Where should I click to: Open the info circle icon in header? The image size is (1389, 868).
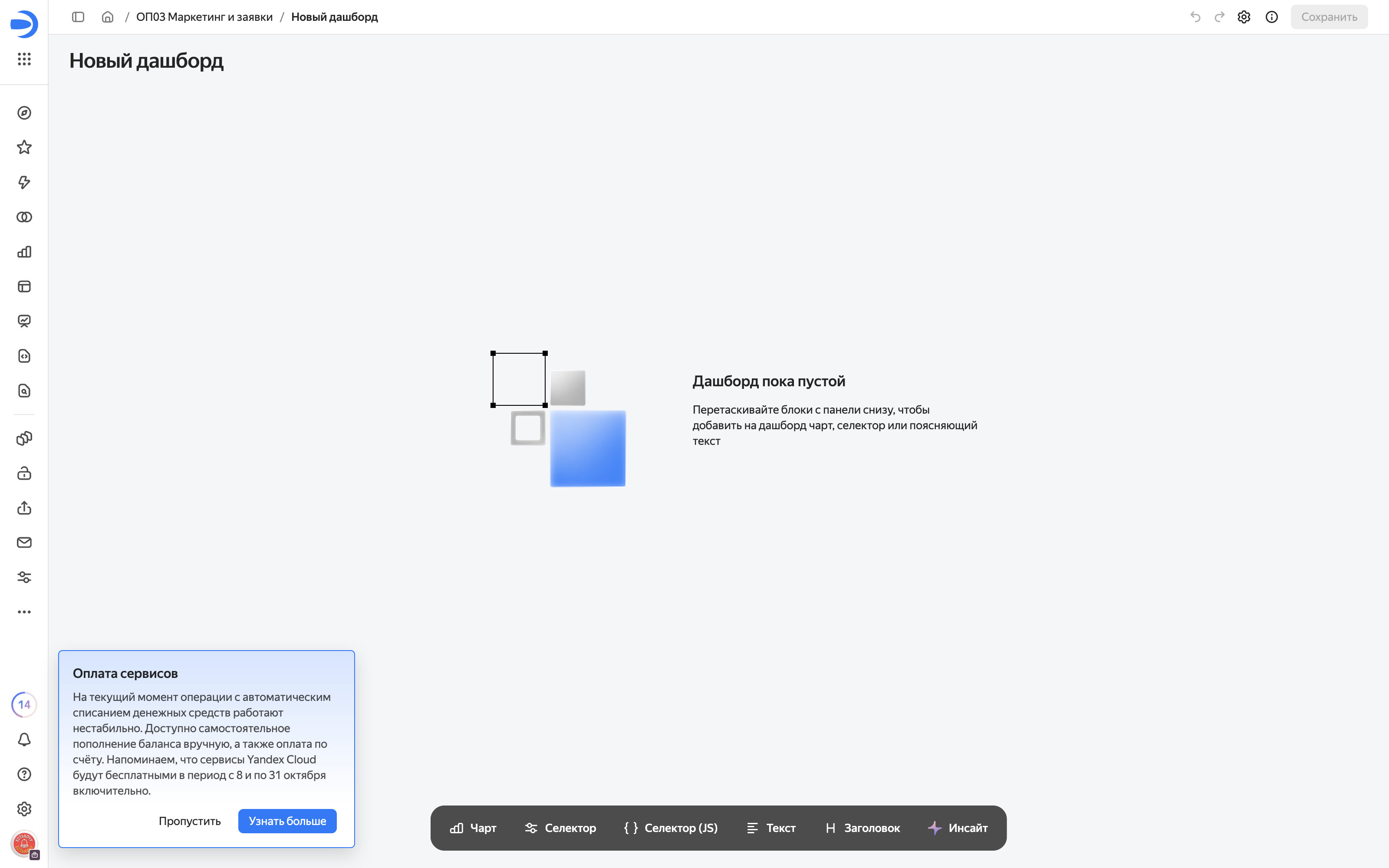1272,17
